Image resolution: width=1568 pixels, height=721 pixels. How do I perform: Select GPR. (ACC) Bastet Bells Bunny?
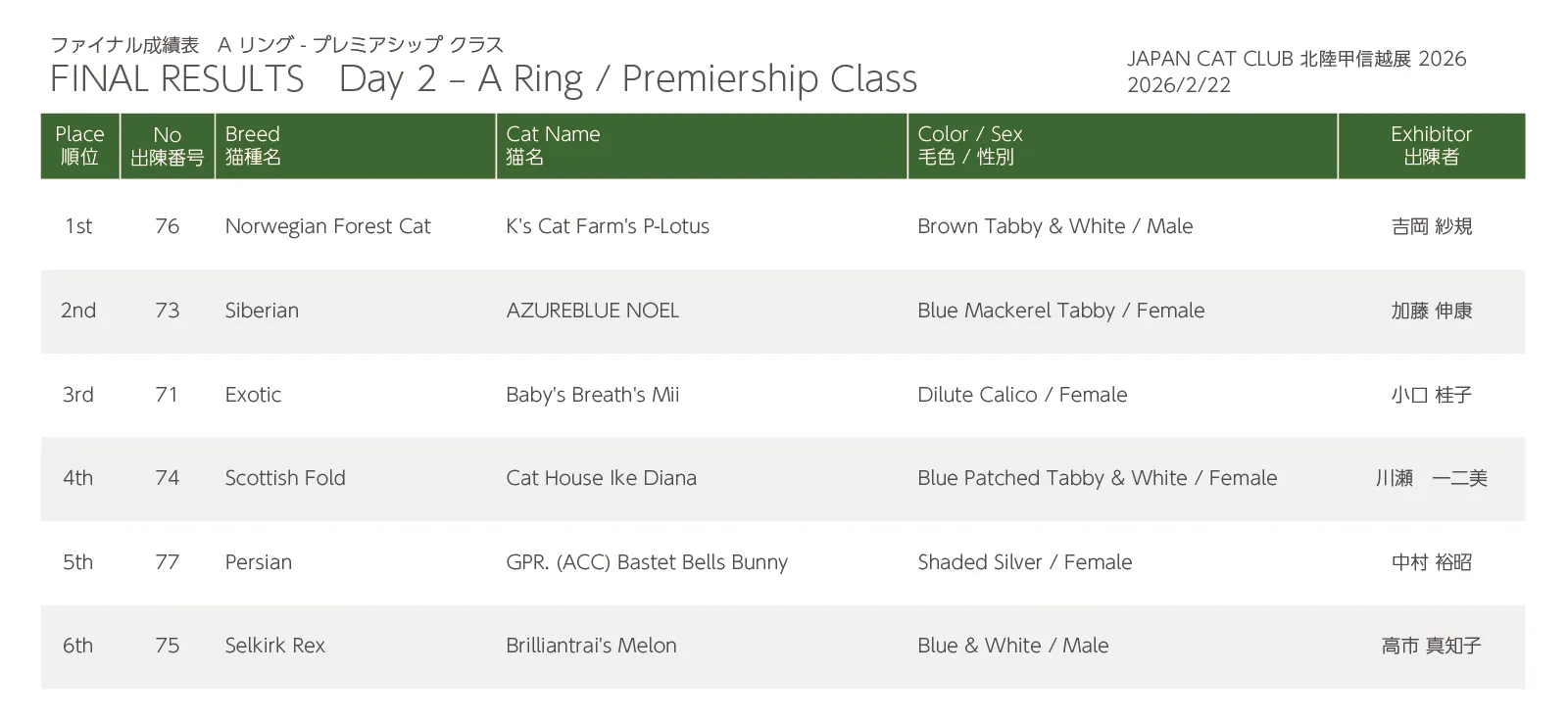[647, 562]
